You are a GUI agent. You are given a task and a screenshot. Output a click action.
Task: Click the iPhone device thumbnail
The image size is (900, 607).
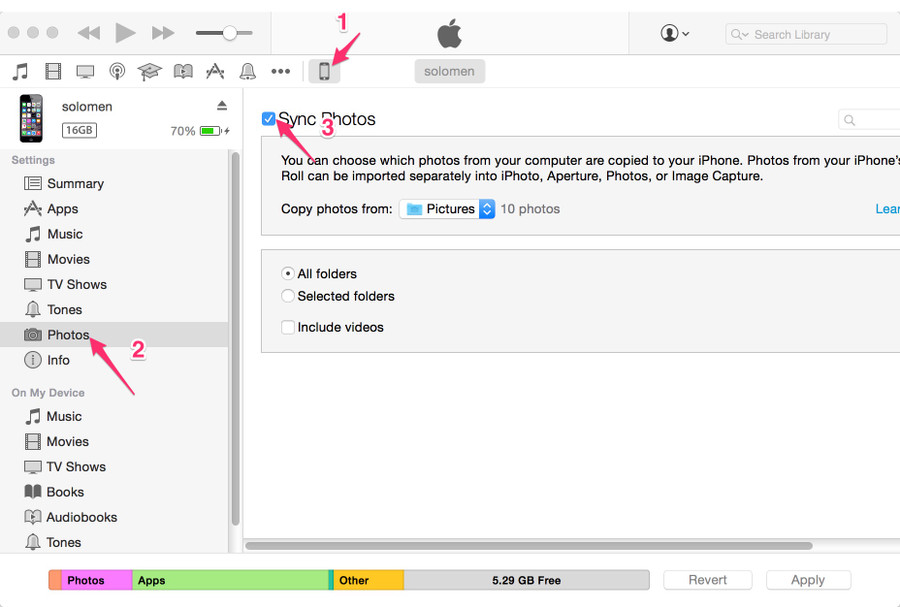31,119
